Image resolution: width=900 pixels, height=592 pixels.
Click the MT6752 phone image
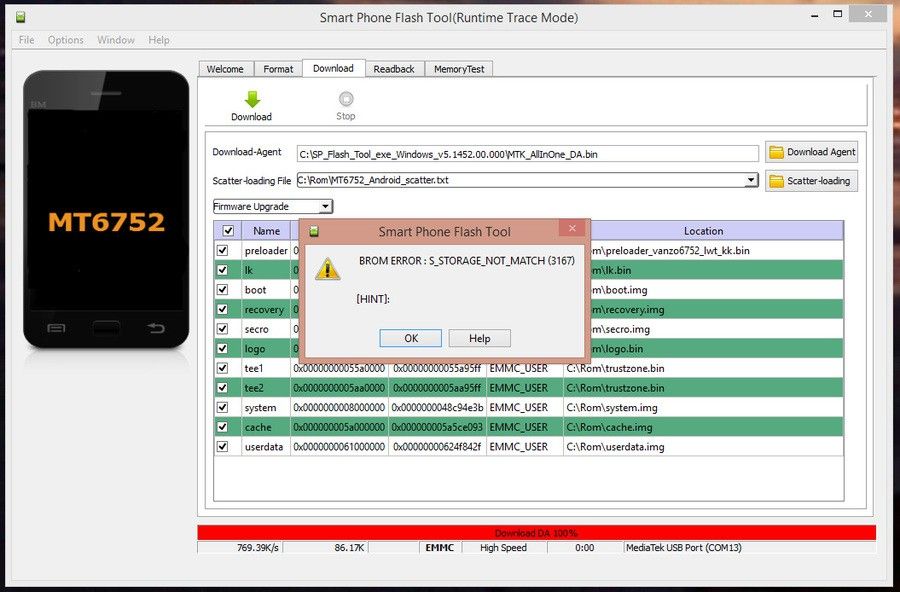106,209
